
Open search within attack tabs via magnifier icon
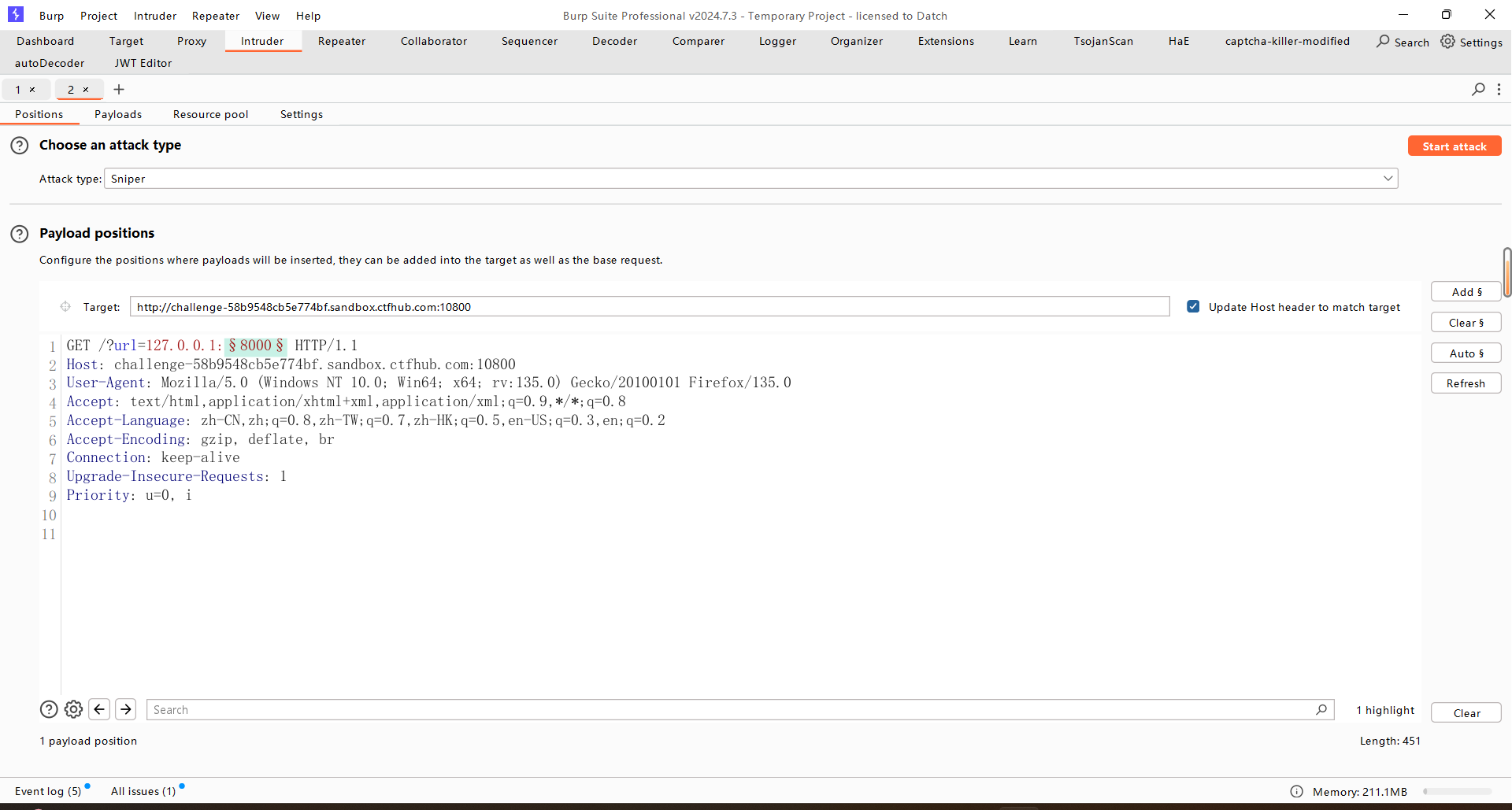click(1479, 90)
